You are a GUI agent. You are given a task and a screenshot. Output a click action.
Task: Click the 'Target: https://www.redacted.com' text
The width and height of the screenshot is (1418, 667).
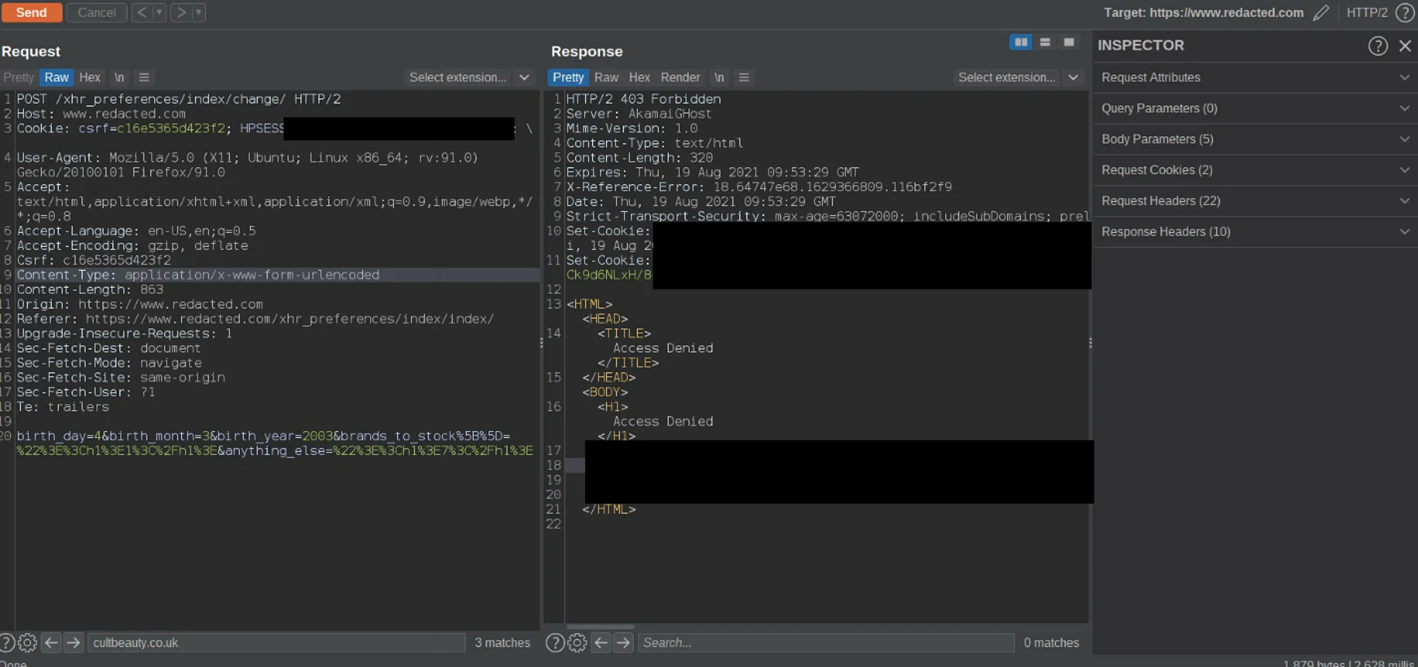pos(1204,13)
